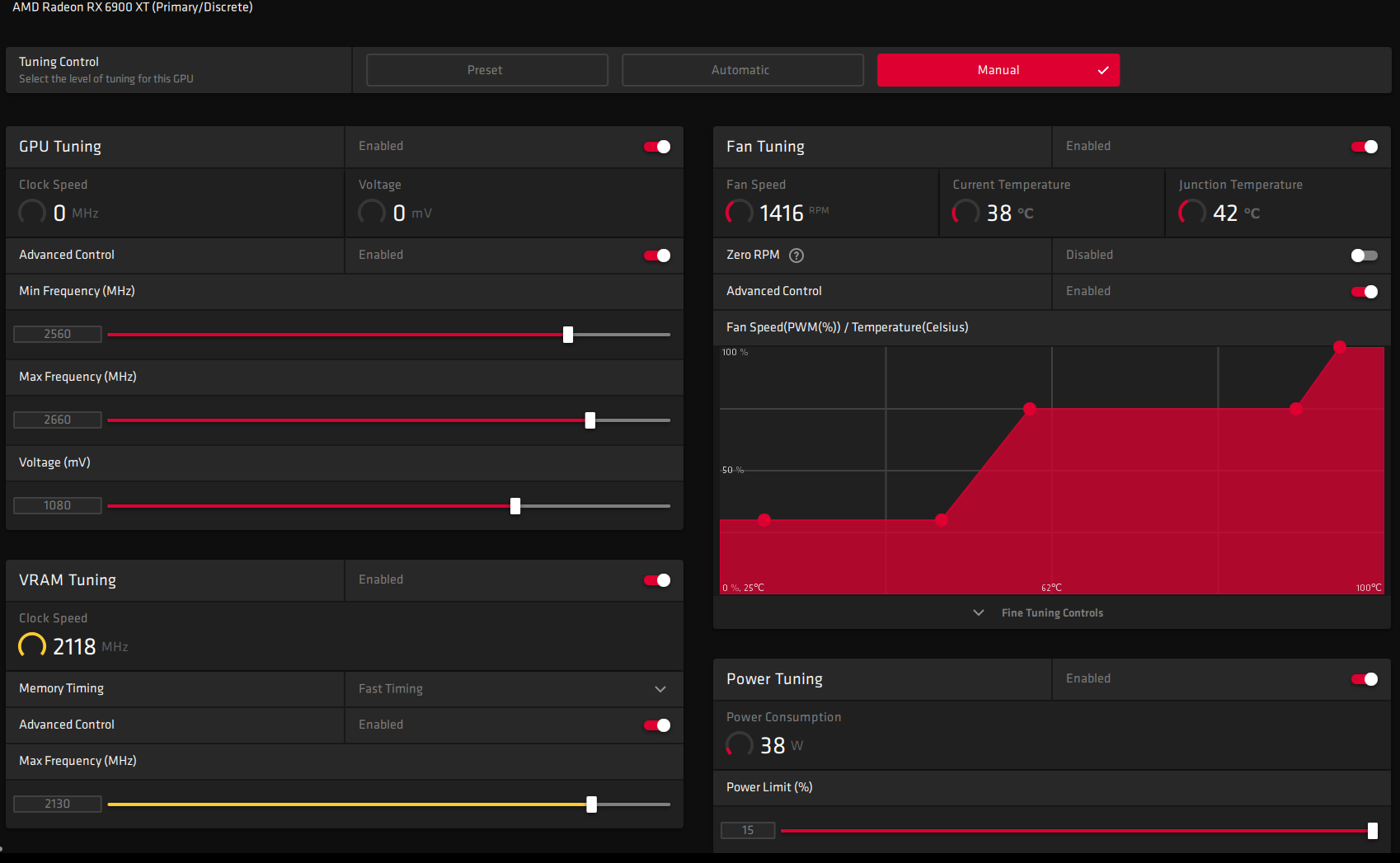The height and width of the screenshot is (863, 1400).
Task: Click the Fan Speed(PWM(%)) / Temperature(Celsius) label
Action: [x=847, y=328]
